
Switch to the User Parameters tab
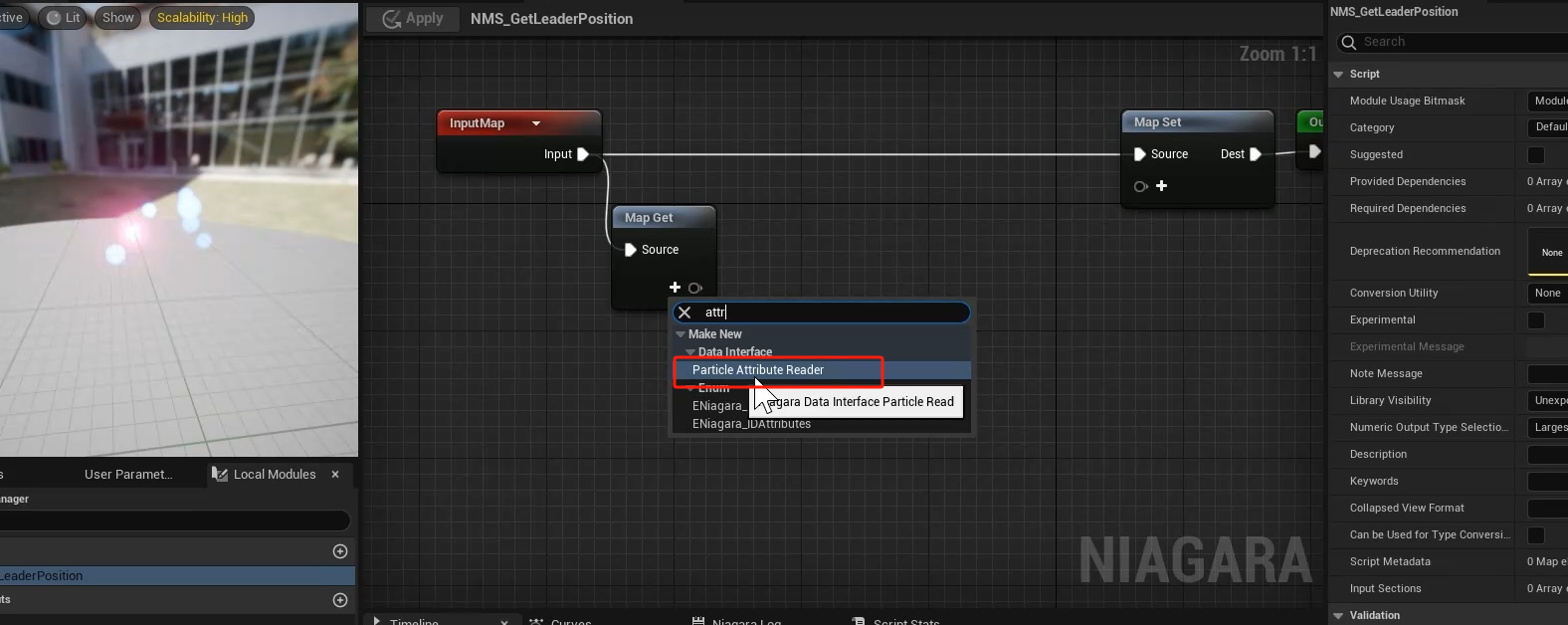pyautogui.click(x=128, y=475)
